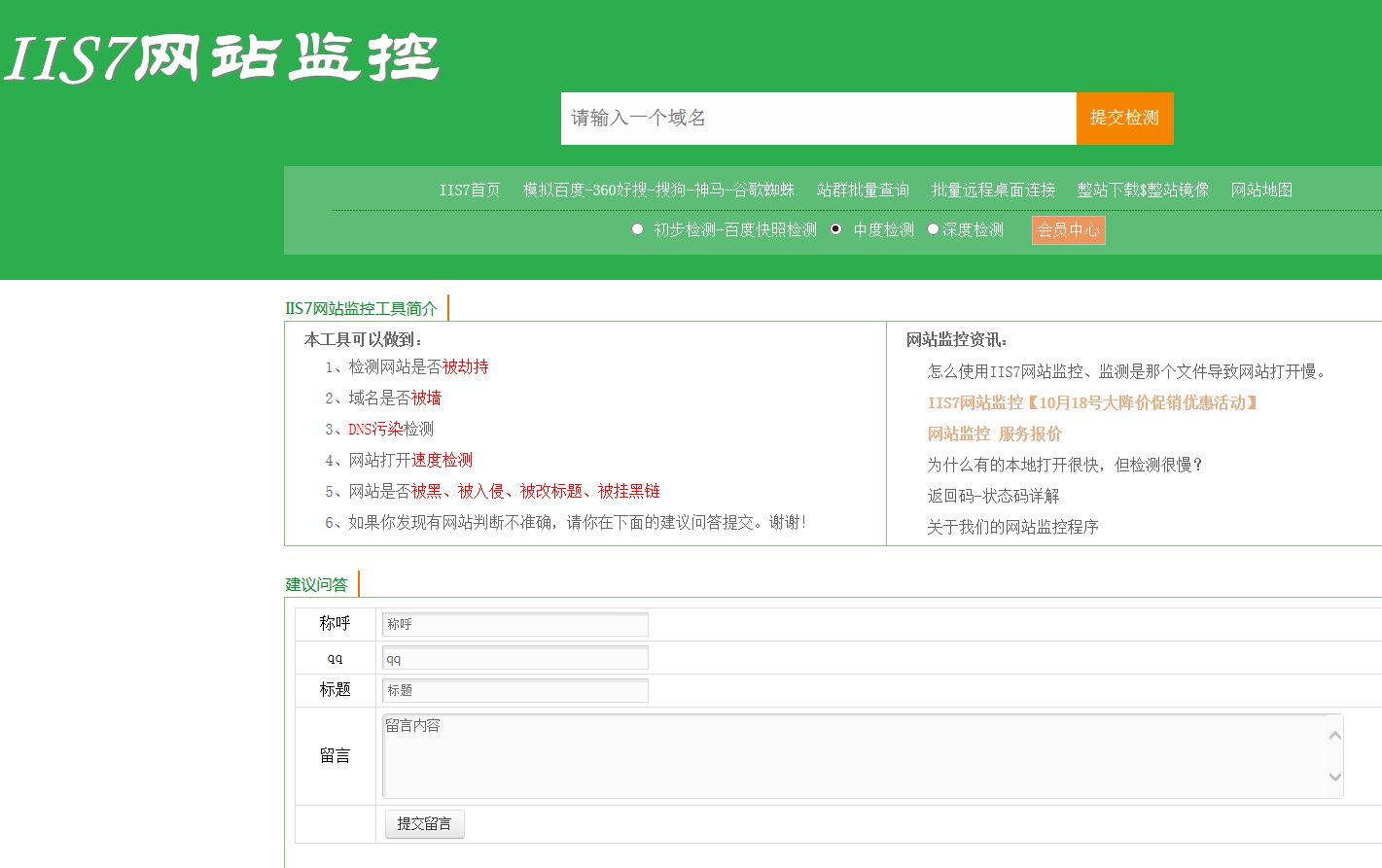
Task: Click the textarea scroll down arrow
Action: 1334,777
